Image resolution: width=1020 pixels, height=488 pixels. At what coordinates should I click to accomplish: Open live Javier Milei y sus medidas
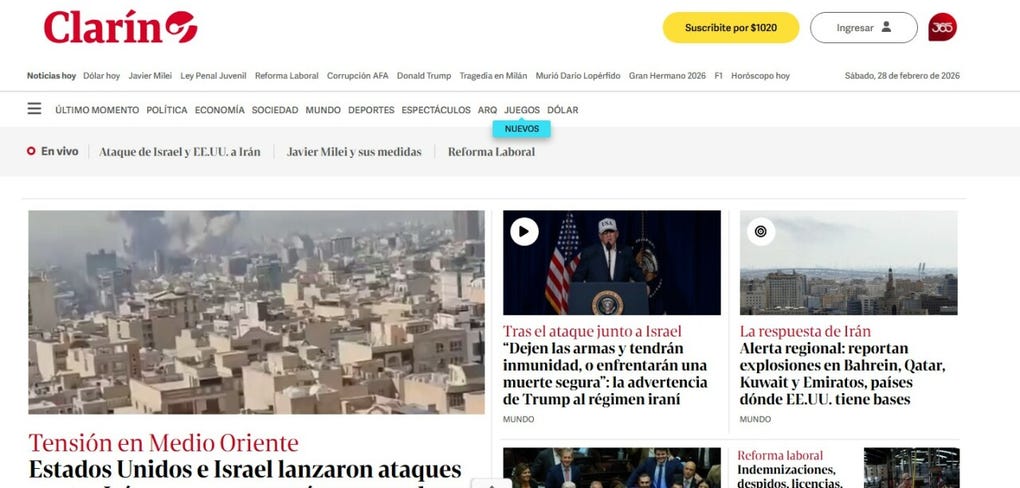point(354,152)
